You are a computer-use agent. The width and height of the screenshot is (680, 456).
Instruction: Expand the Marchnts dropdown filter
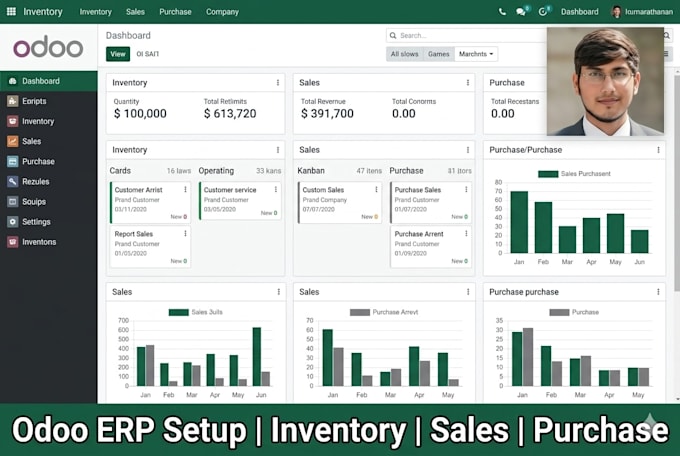tap(476, 54)
